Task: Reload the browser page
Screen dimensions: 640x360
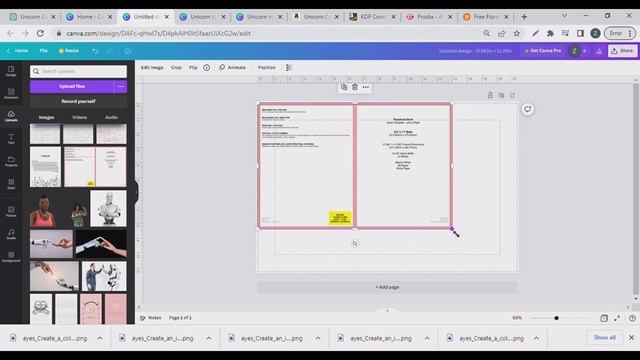Action: [x=40, y=33]
